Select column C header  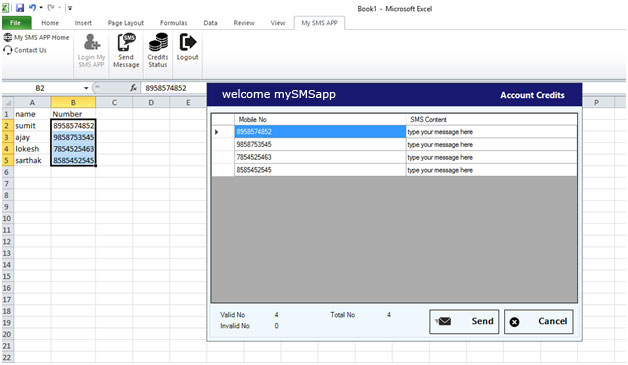pyautogui.click(x=114, y=103)
